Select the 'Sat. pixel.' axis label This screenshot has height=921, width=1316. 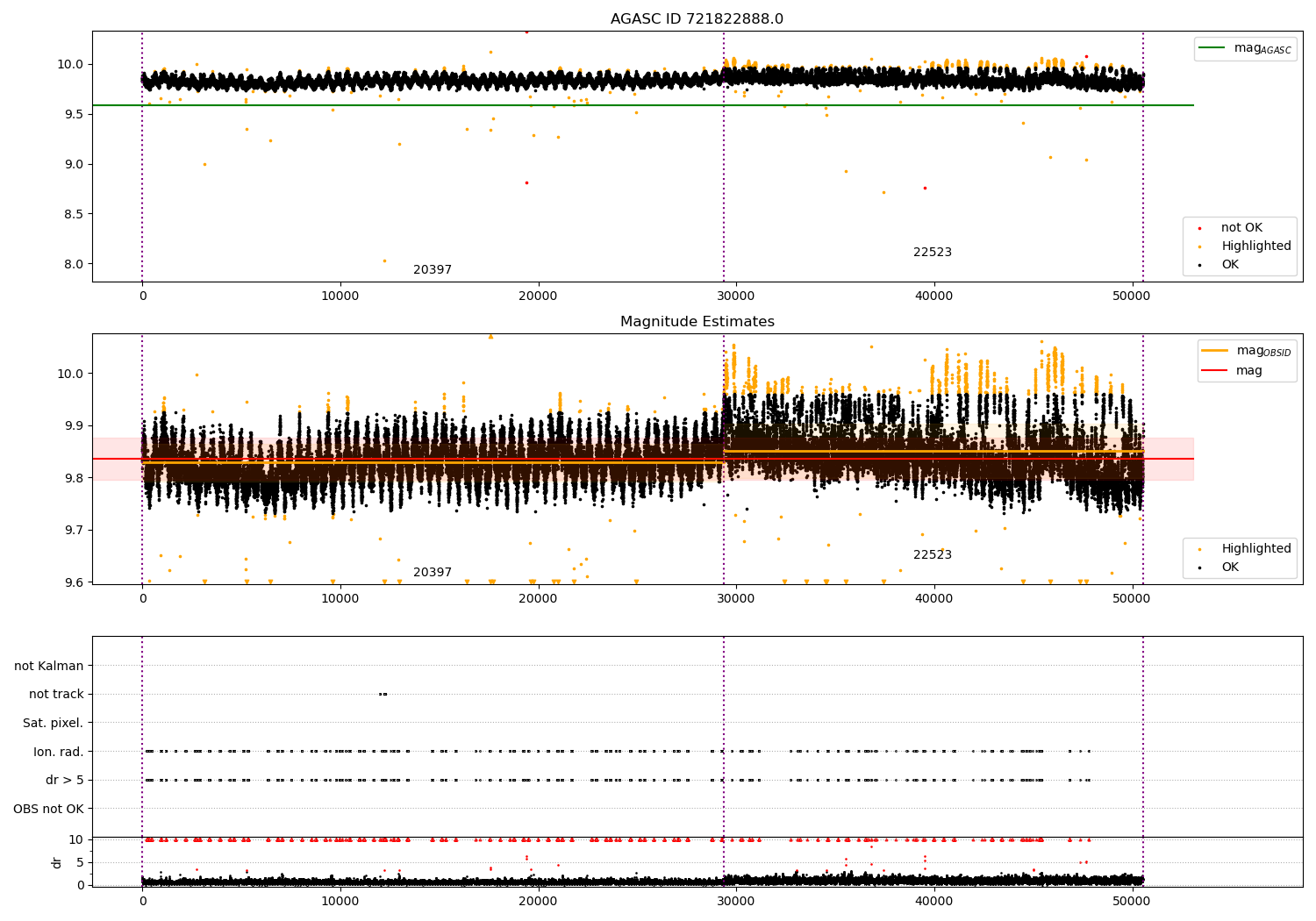click(53, 723)
